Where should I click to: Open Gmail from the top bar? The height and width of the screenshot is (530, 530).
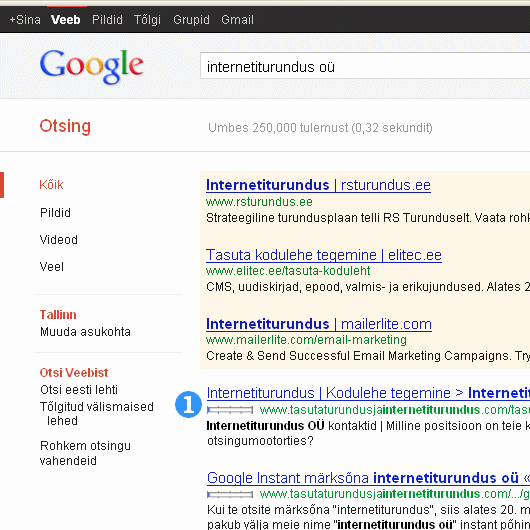point(237,20)
